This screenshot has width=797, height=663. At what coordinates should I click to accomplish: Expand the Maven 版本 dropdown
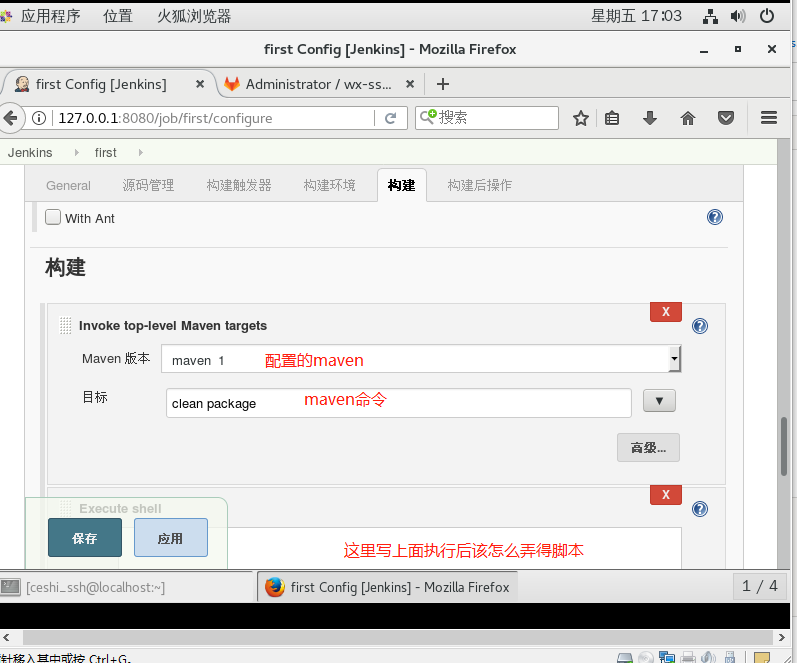pos(674,359)
